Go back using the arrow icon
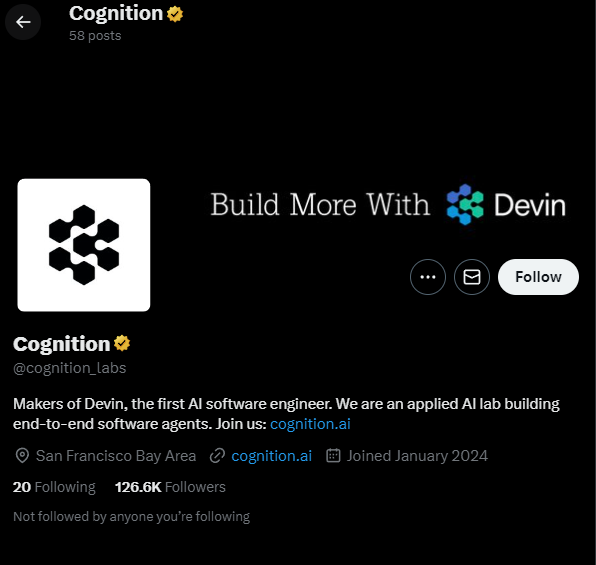The height and width of the screenshot is (565, 596). coord(23,22)
